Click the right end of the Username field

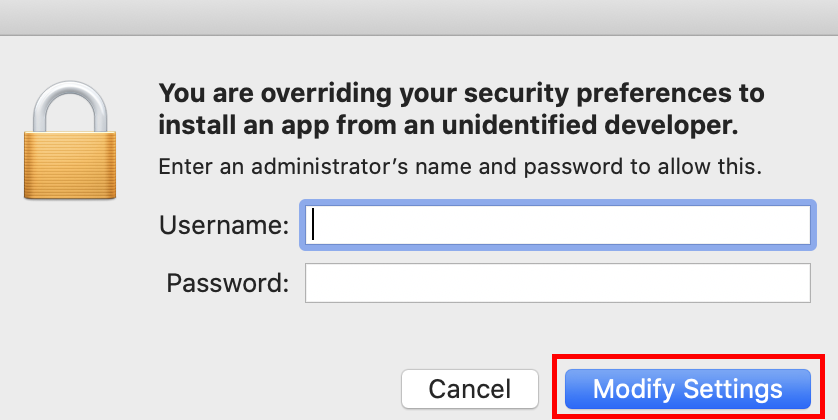tap(799, 225)
